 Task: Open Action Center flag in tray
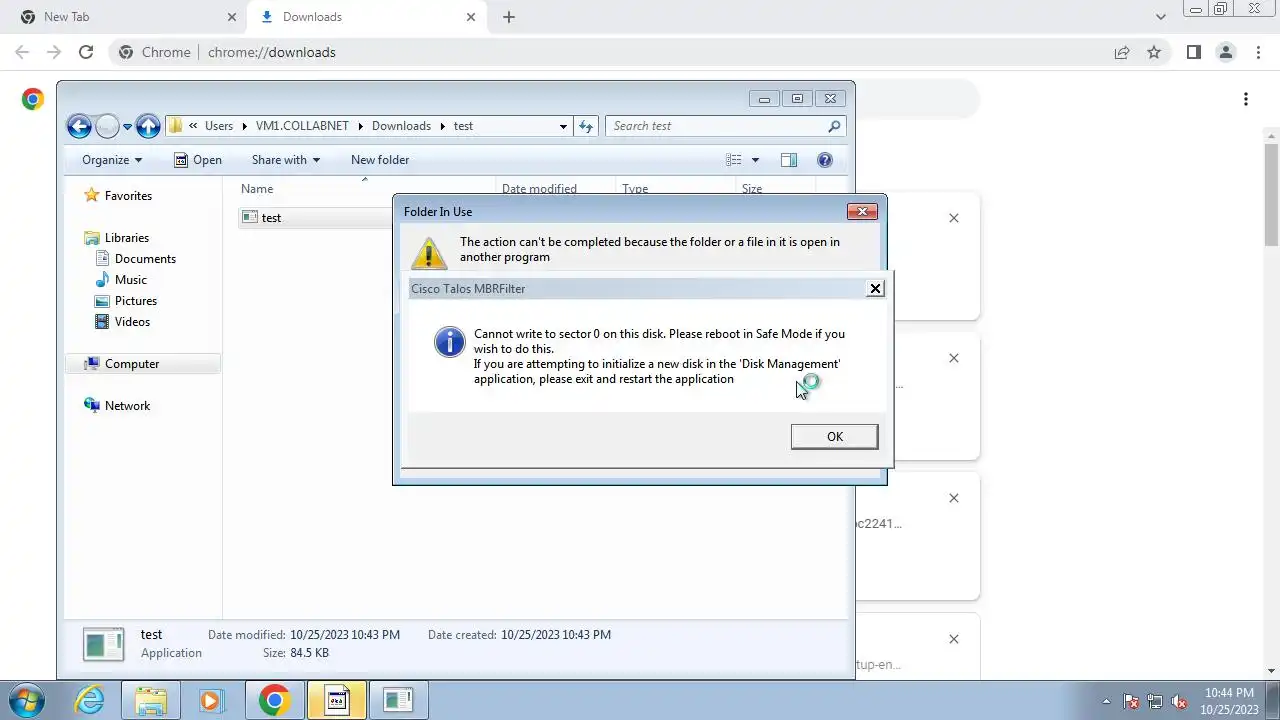tap(1131, 701)
